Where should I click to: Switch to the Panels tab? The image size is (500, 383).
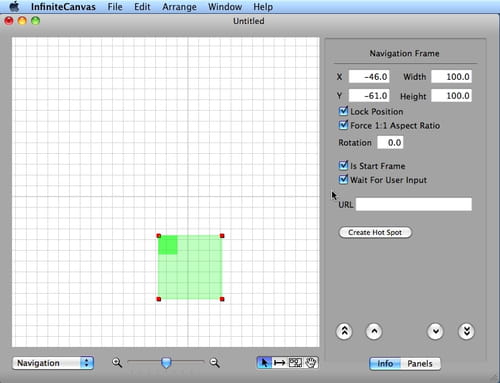tap(420, 363)
